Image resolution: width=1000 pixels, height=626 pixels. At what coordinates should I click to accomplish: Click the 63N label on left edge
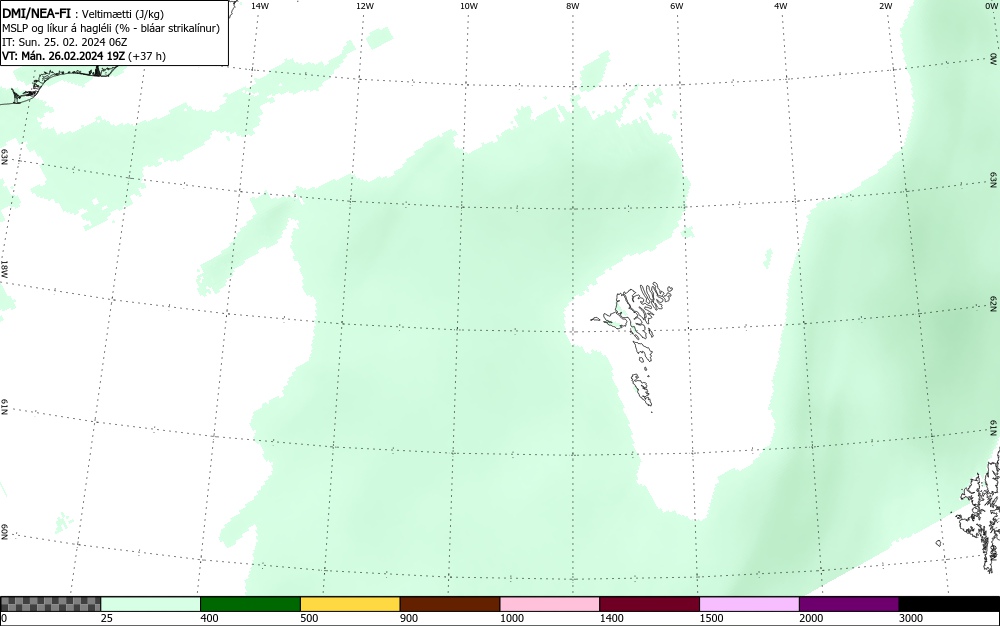click(4, 157)
